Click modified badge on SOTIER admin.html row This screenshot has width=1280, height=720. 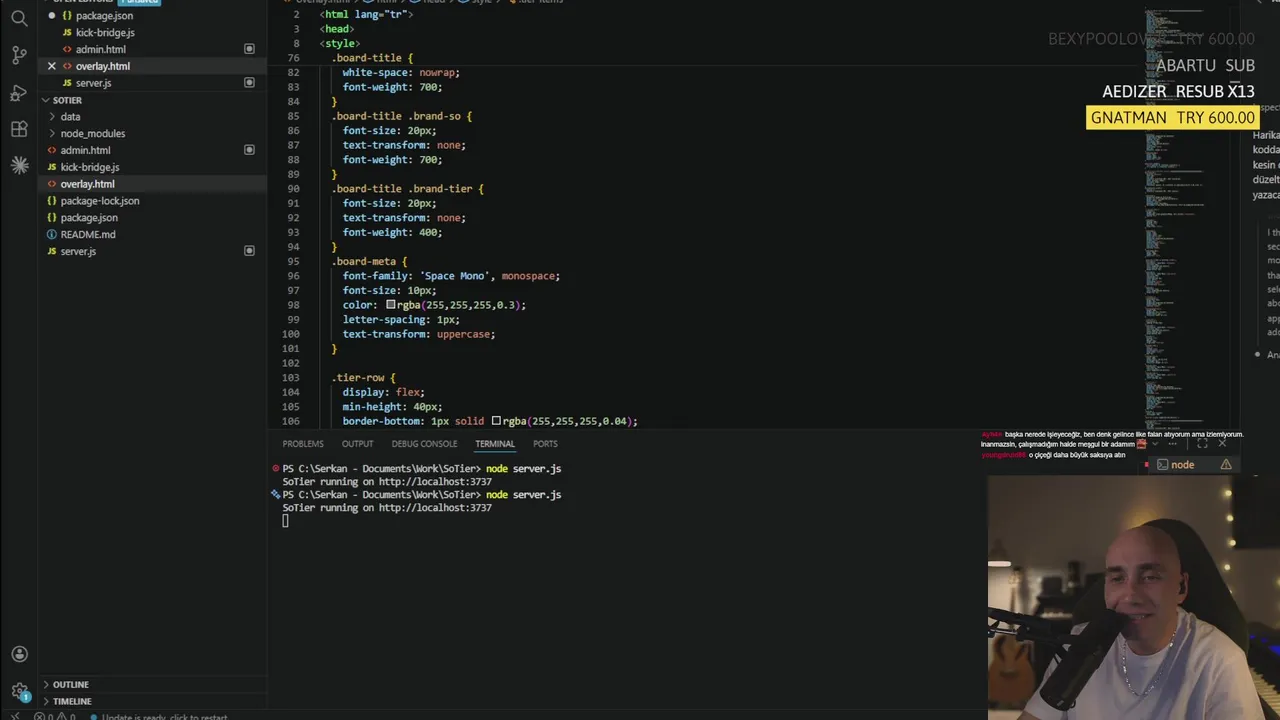[249, 150]
